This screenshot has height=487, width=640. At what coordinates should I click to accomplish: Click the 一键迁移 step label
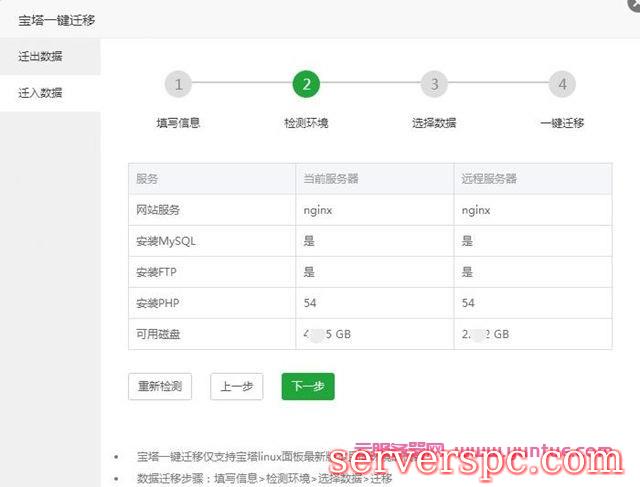tap(562, 123)
